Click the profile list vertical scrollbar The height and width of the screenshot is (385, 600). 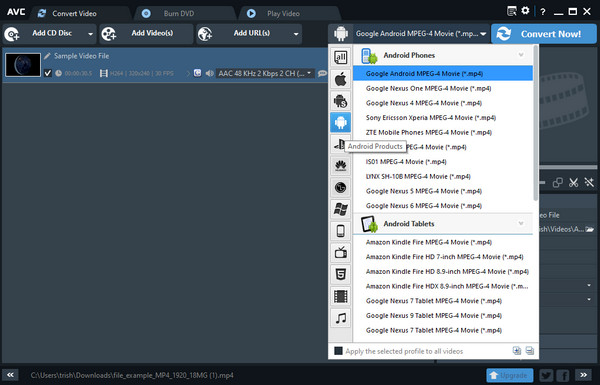tap(536, 122)
